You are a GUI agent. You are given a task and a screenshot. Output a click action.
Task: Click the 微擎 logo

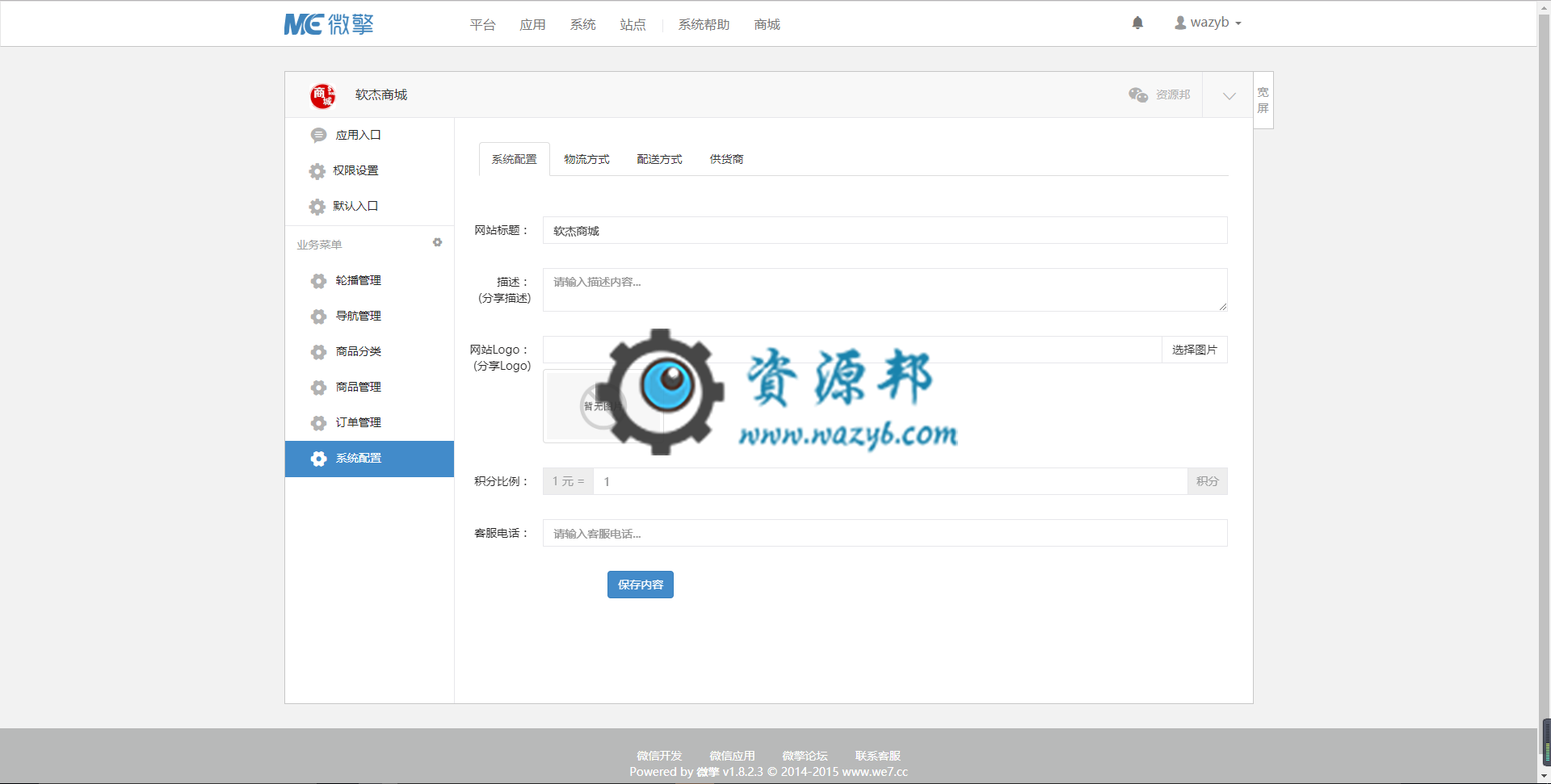[329, 24]
